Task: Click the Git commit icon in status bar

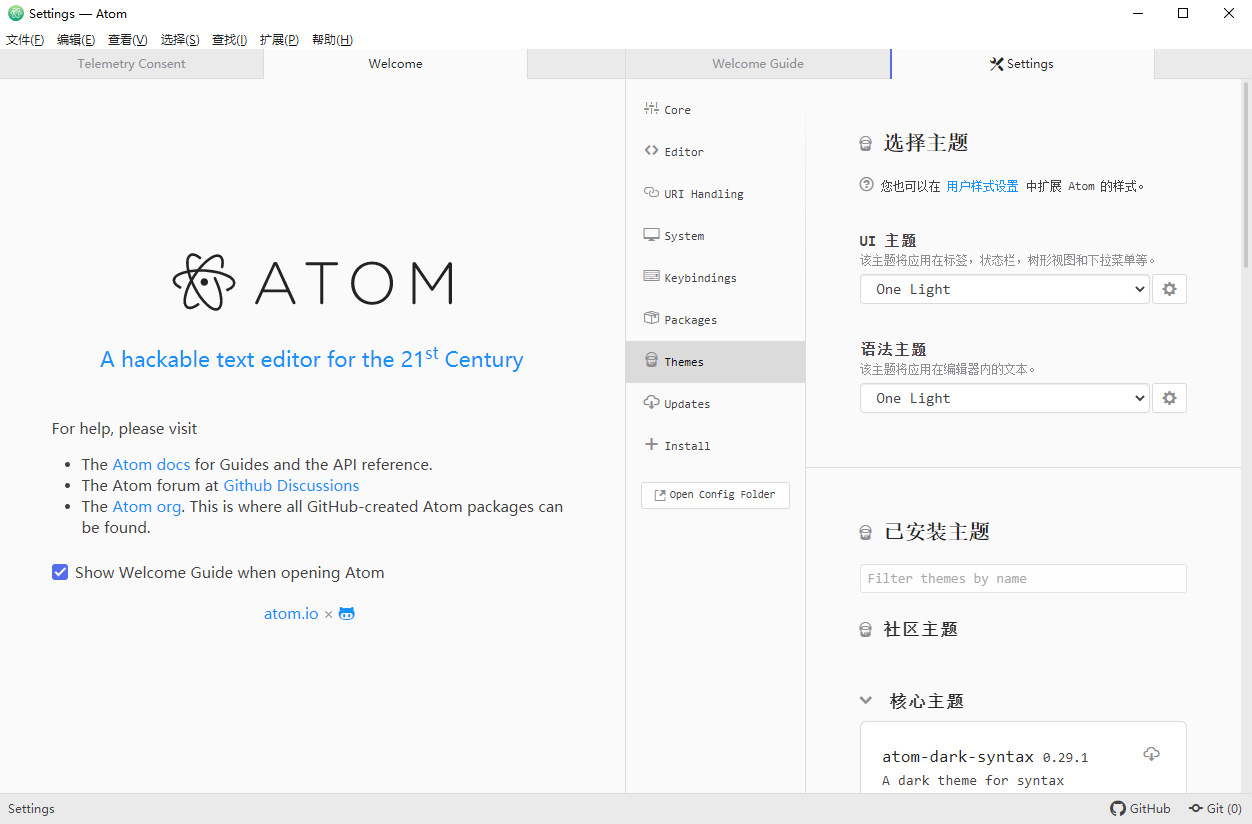Action: [1195, 808]
